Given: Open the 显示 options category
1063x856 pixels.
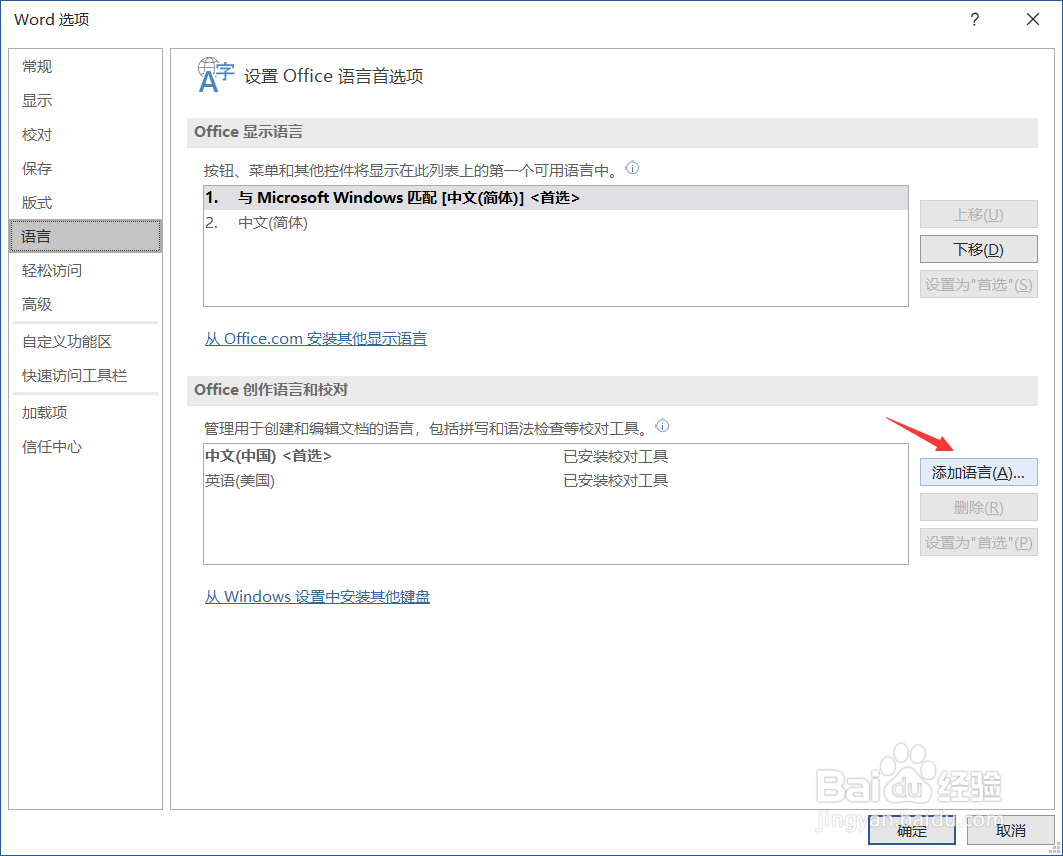Looking at the screenshot, I should 85,100.
